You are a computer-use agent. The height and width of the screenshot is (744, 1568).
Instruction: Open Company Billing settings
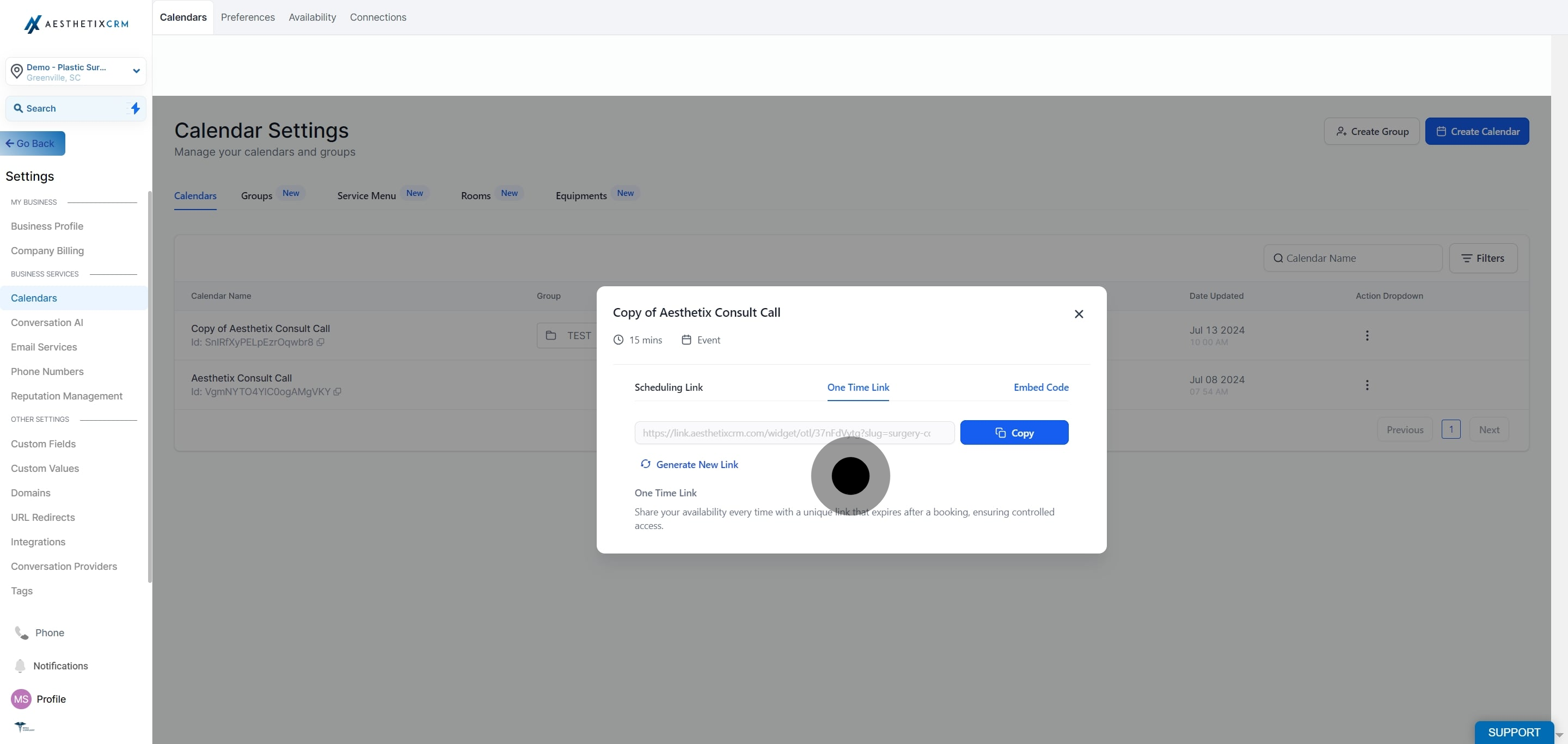tap(47, 251)
